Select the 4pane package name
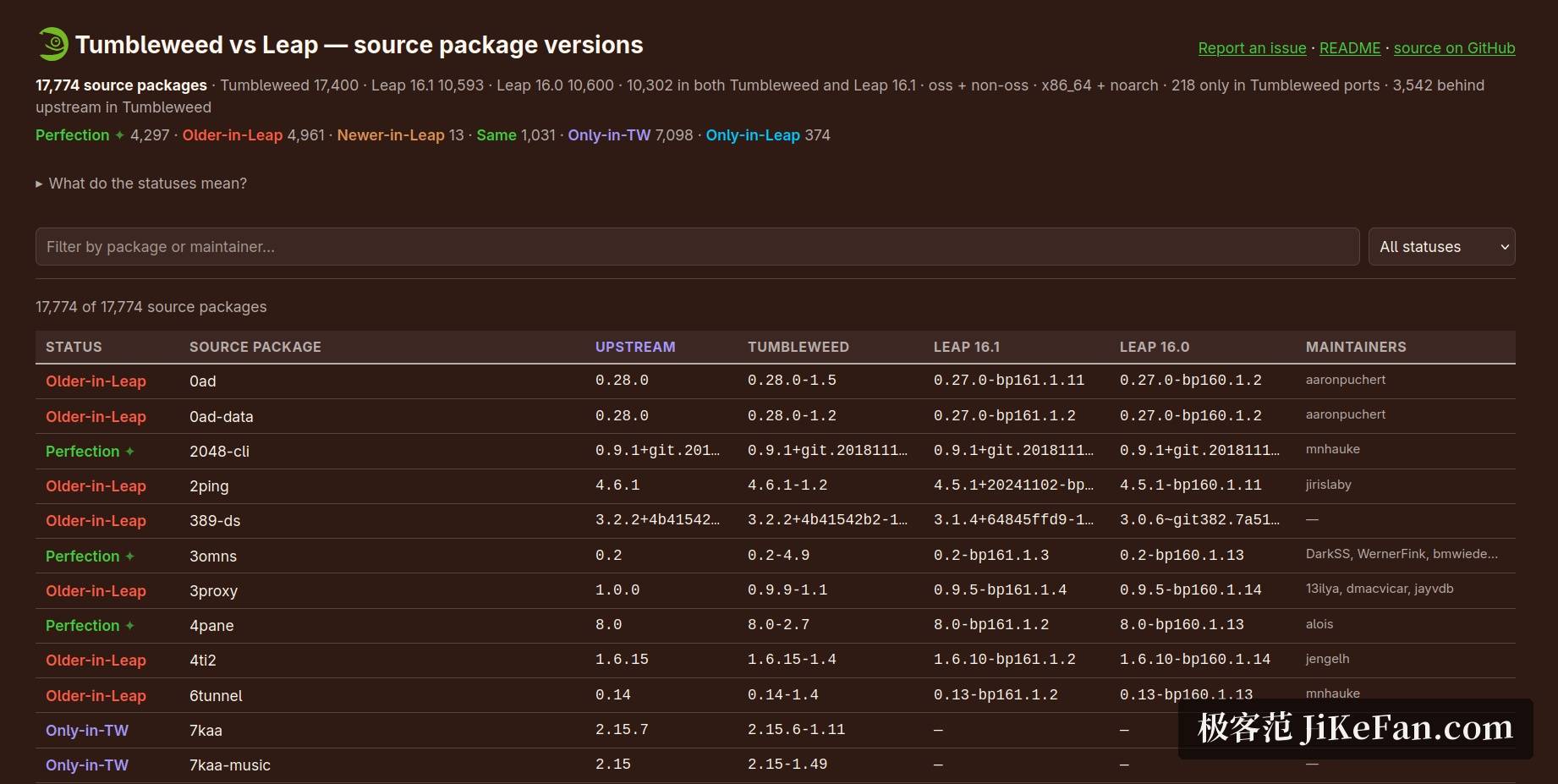Image resolution: width=1558 pixels, height=784 pixels. (x=211, y=626)
